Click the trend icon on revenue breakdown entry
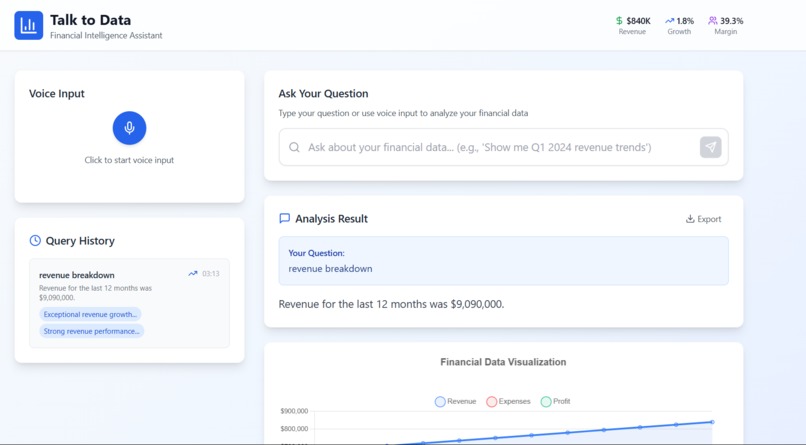The height and width of the screenshot is (445, 806). [x=193, y=273]
